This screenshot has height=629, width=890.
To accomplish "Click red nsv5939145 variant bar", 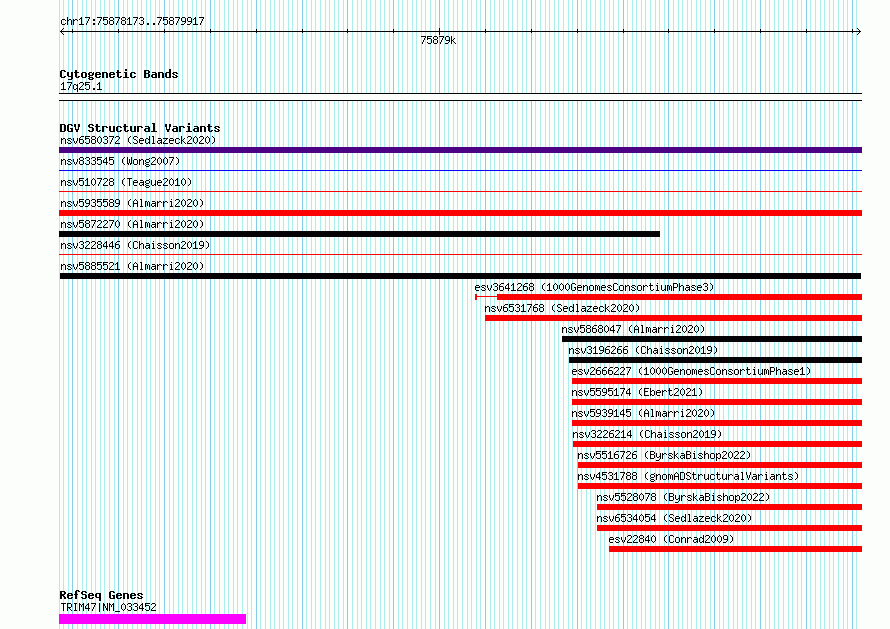I will [717, 423].
